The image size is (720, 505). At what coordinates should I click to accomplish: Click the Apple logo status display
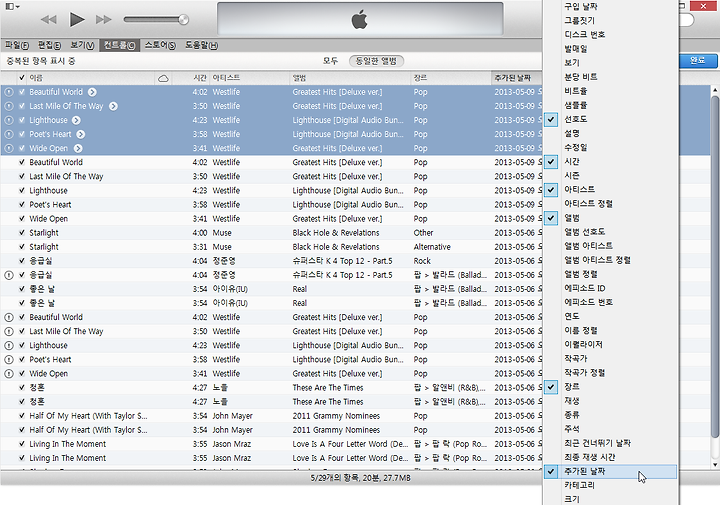click(360, 19)
